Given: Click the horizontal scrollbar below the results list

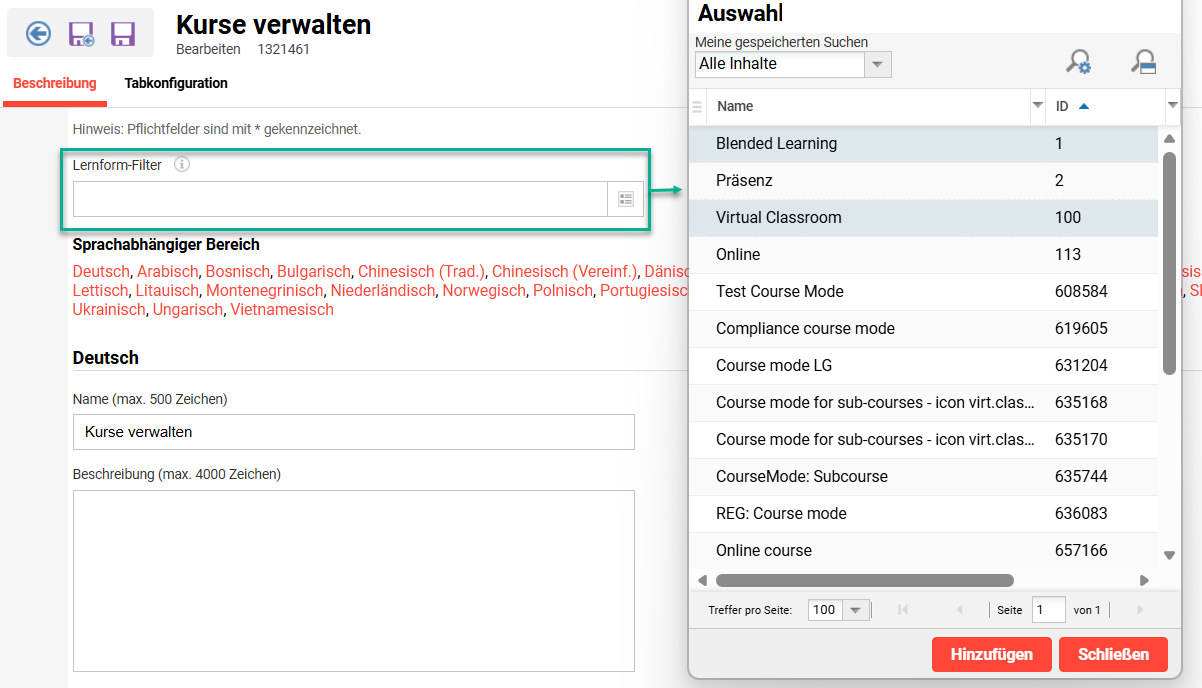Looking at the screenshot, I should (x=864, y=580).
